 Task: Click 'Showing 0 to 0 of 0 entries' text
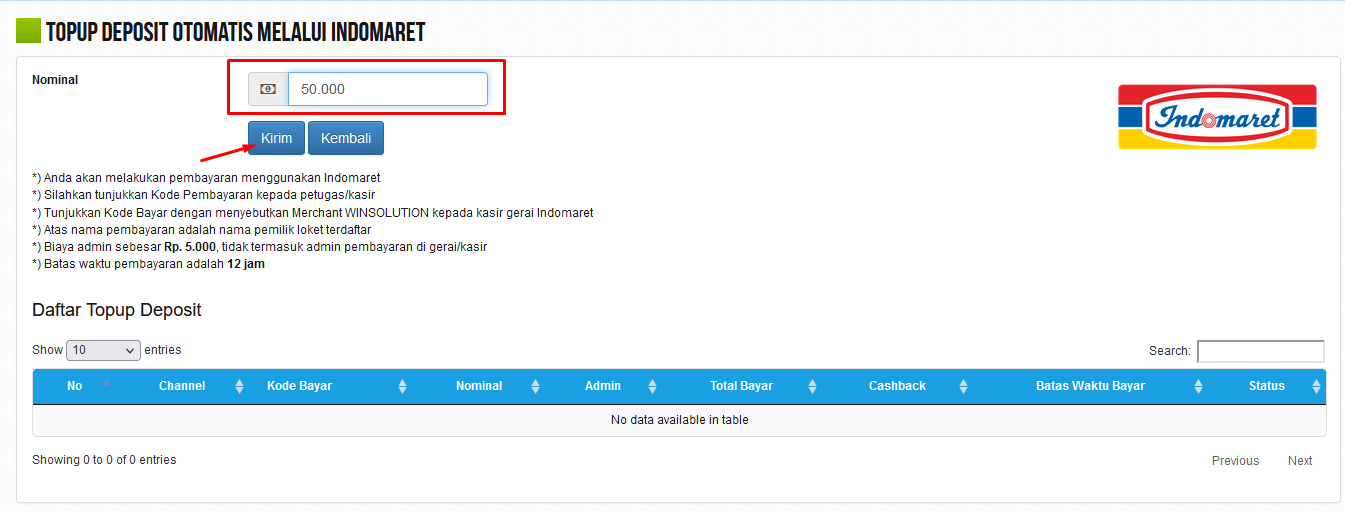(x=104, y=460)
